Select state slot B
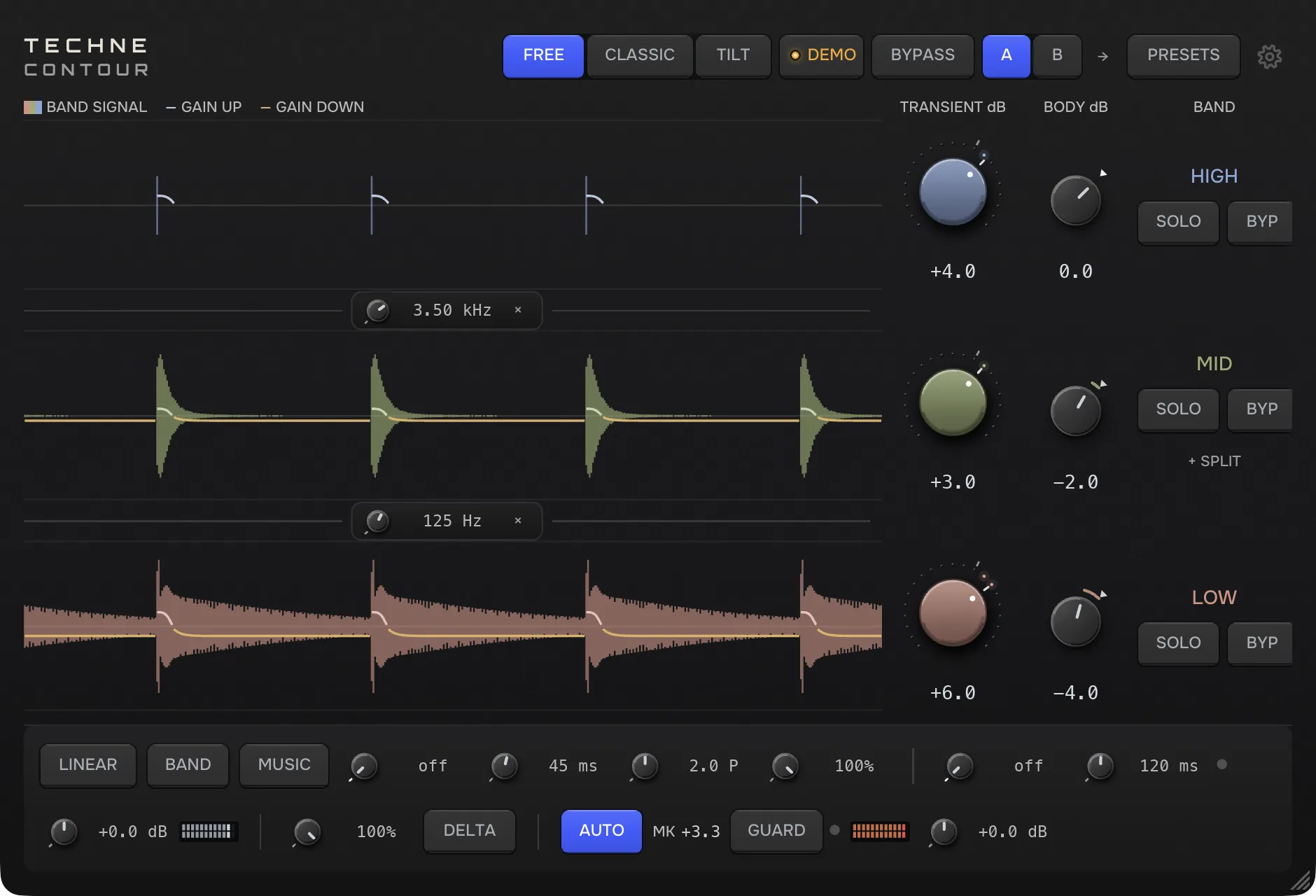1316x896 pixels. (1057, 56)
